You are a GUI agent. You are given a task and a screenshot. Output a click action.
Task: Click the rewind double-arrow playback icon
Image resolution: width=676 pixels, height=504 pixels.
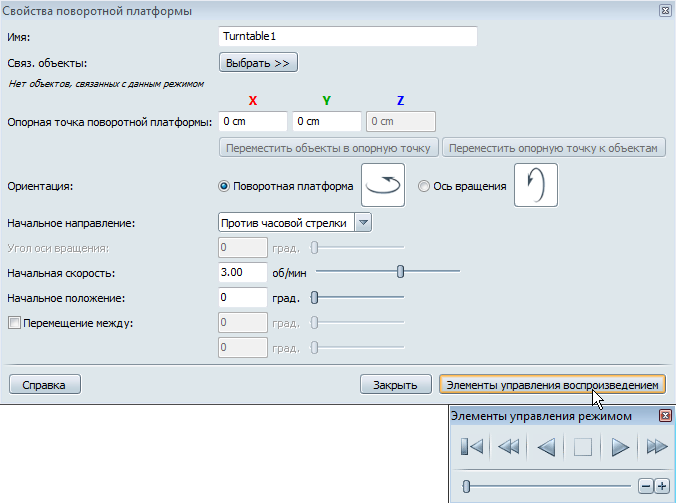pos(509,447)
